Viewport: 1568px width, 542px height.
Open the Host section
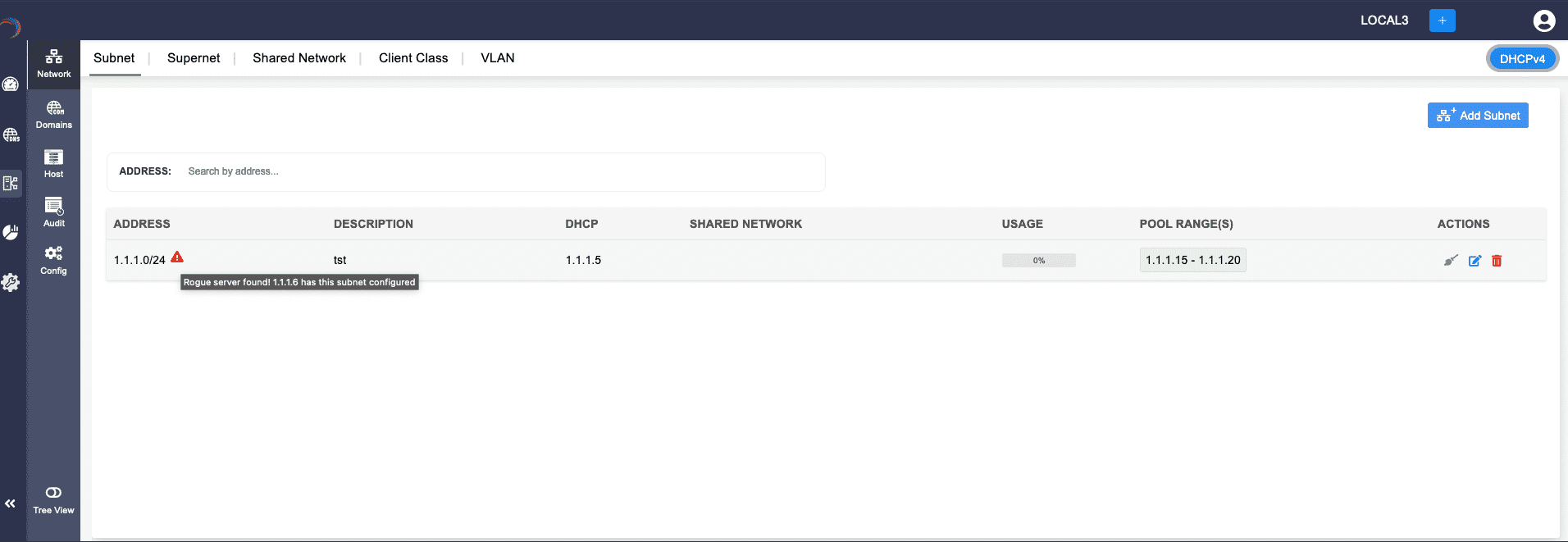click(54, 163)
